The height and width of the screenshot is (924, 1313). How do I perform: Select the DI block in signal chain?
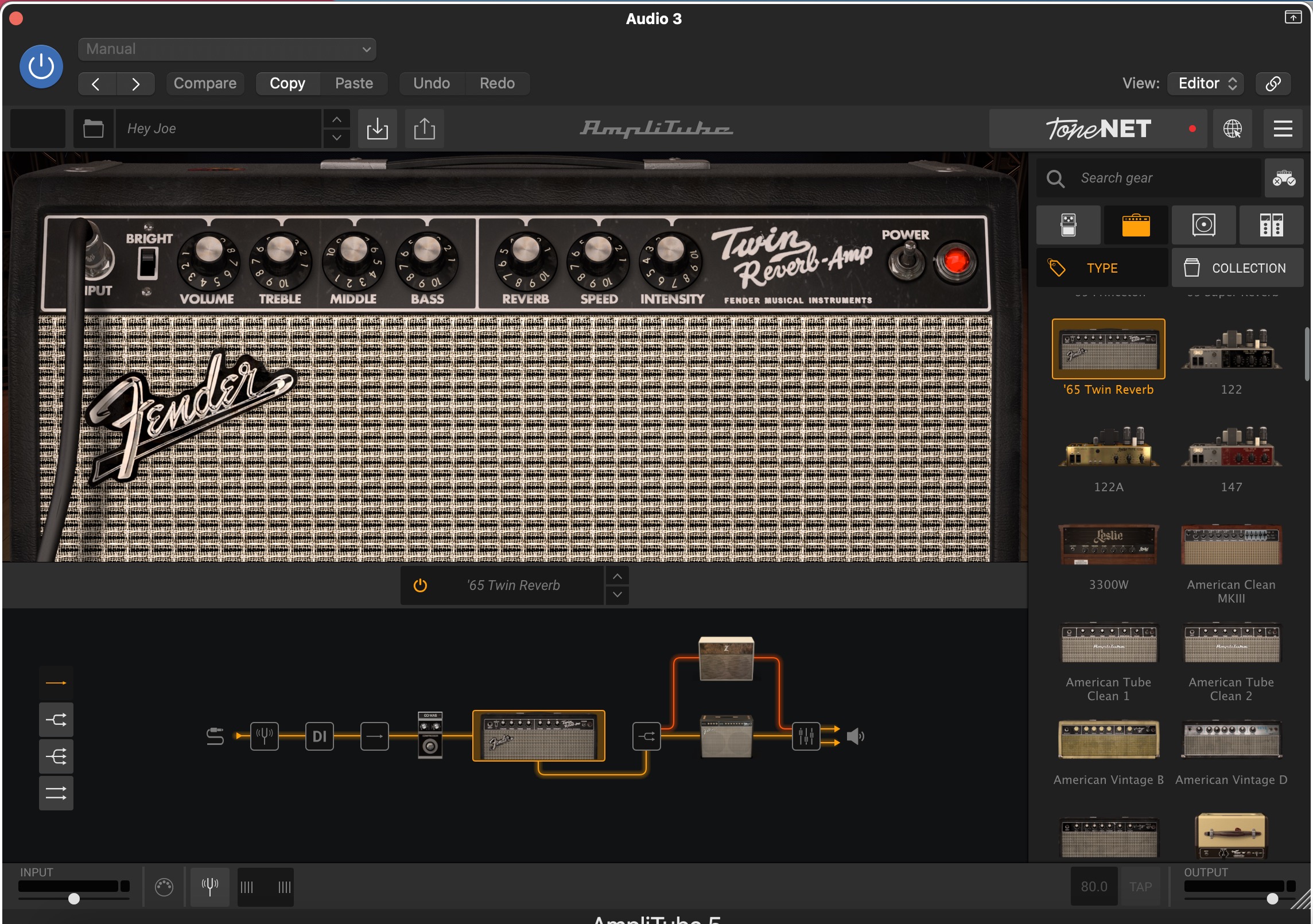(320, 736)
